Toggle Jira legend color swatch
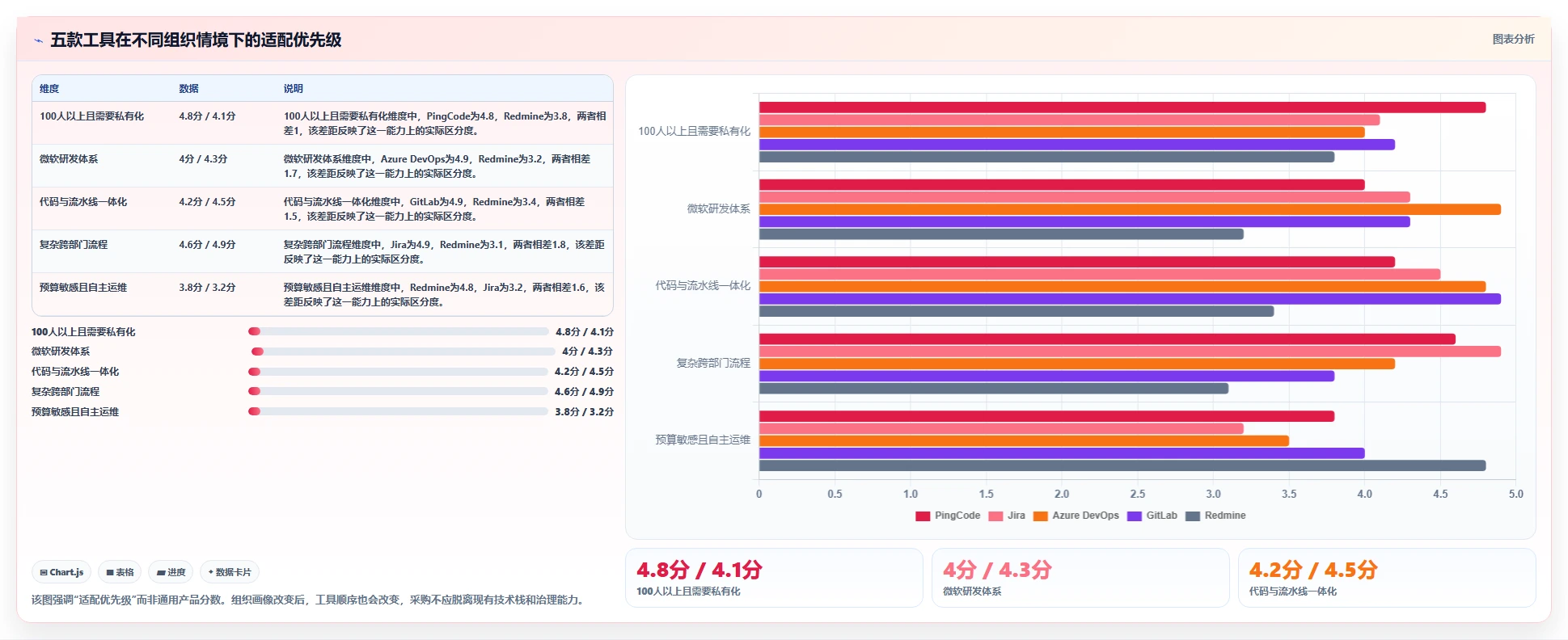Screen dimensions: 1568x640 [x=995, y=516]
